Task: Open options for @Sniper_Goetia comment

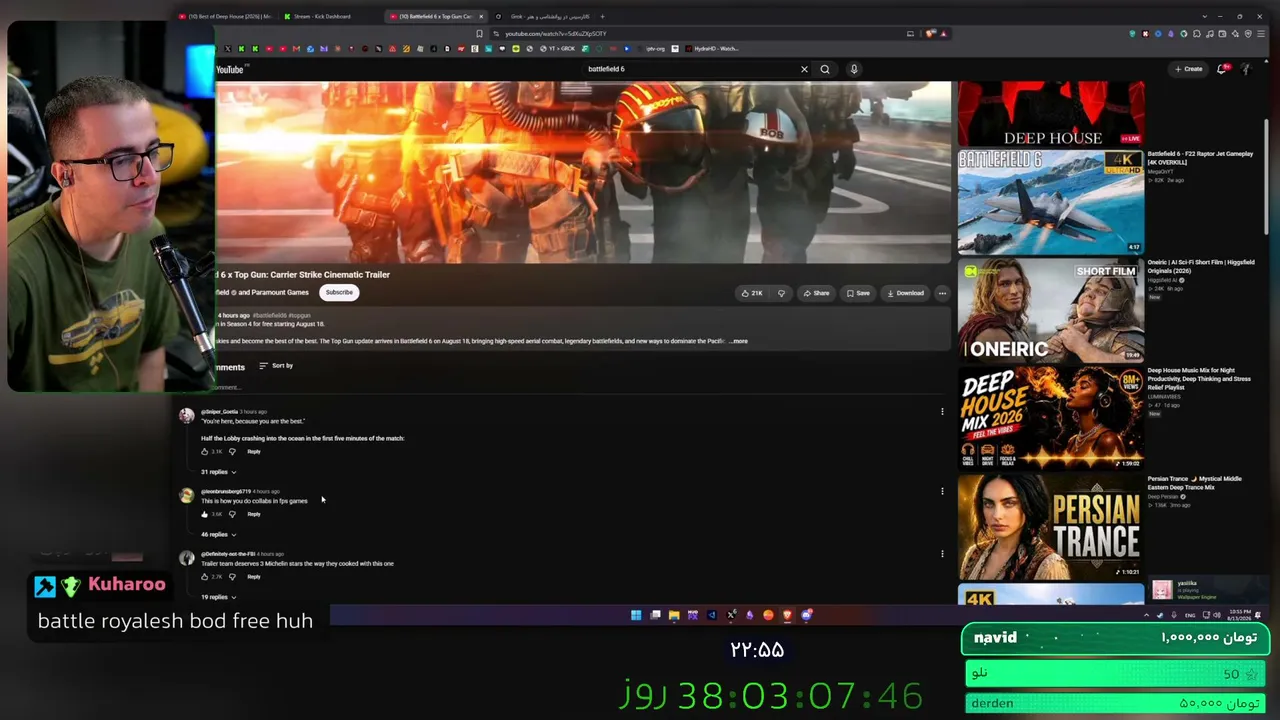Action: pos(942,411)
